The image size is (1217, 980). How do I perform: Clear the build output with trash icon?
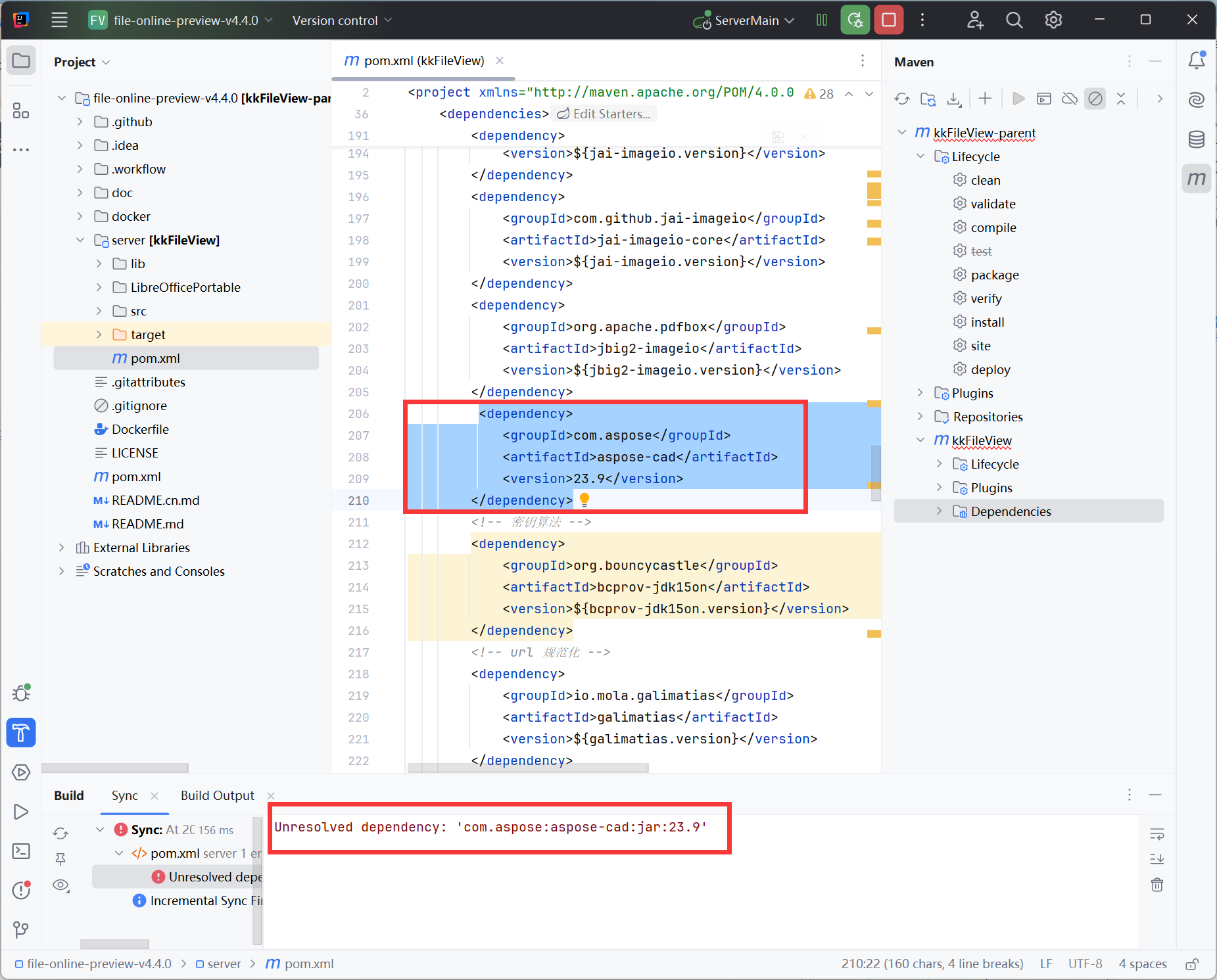pyautogui.click(x=1157, y=885)
